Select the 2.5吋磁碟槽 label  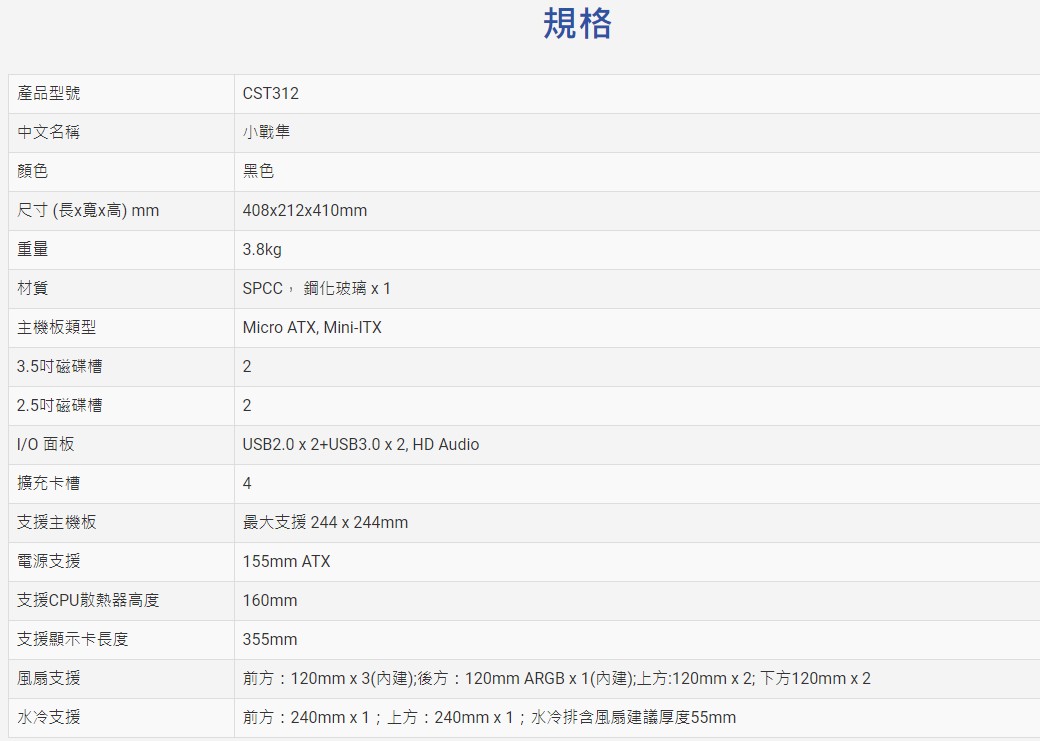click(x=60, y=406)
